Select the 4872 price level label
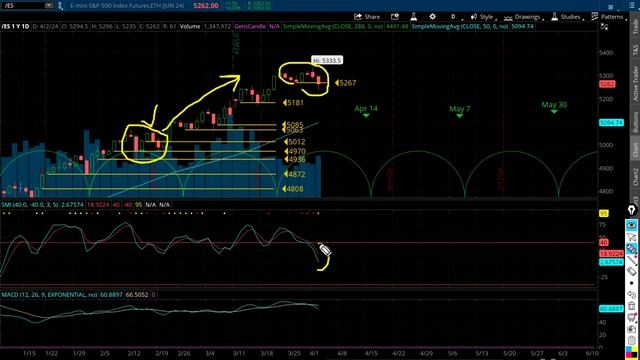 (x=295, y=174)
